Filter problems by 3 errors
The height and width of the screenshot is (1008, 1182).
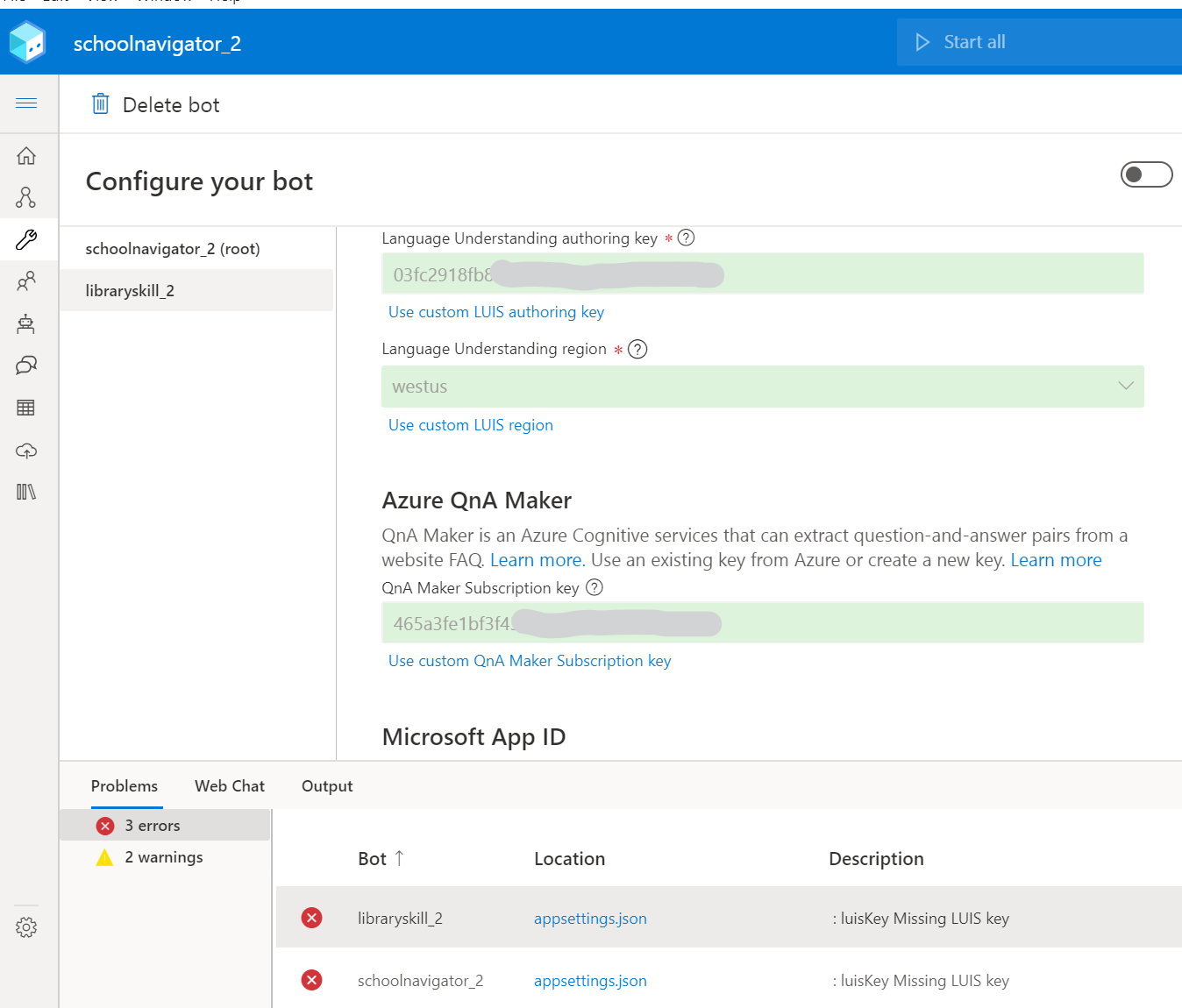click(x=165, y=825)
